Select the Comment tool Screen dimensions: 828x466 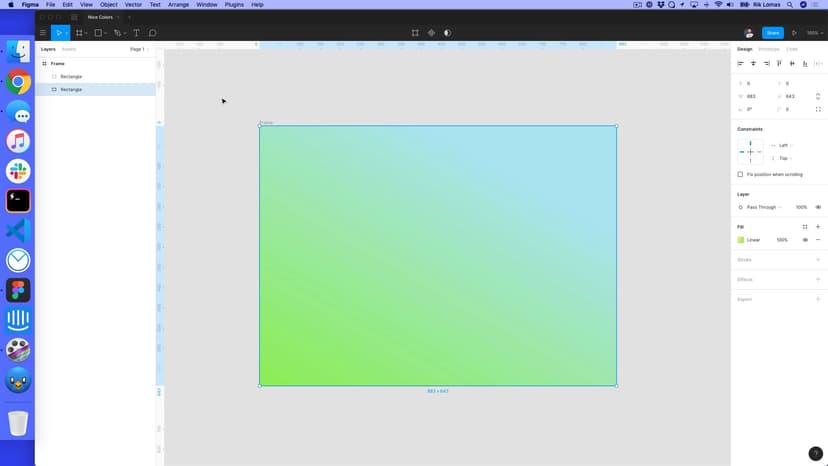tap(153, 33)
